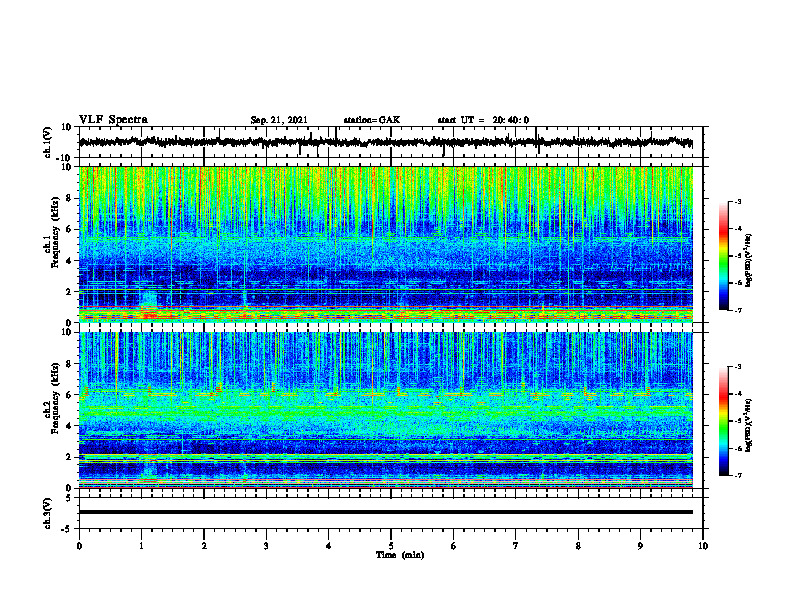This screenshot has height=612, width=792.
Task: Click time axis tick label "9"
Action: pos(640,546)
